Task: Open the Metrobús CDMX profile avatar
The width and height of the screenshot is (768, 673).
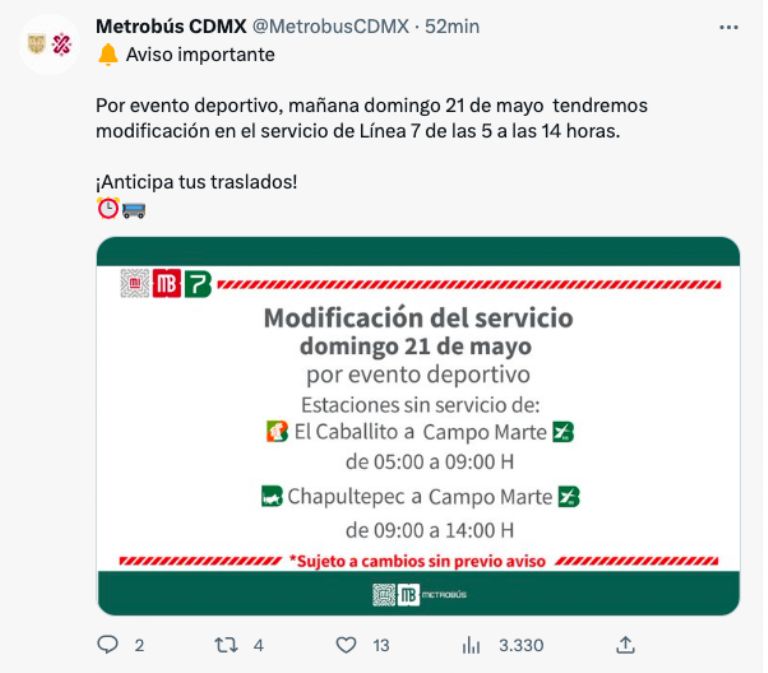Action: [49, 44]
